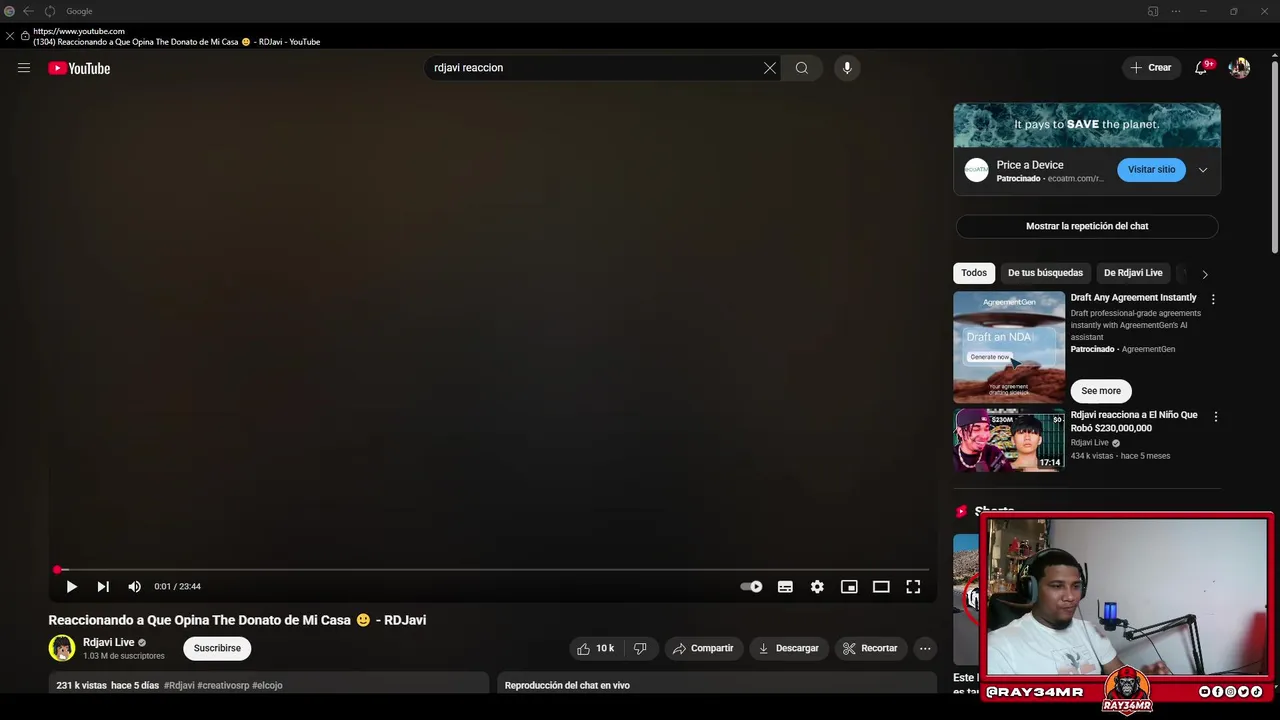Open player settings gear
This screenshot has width=1280, height=720.
click(x=817, y=587)
